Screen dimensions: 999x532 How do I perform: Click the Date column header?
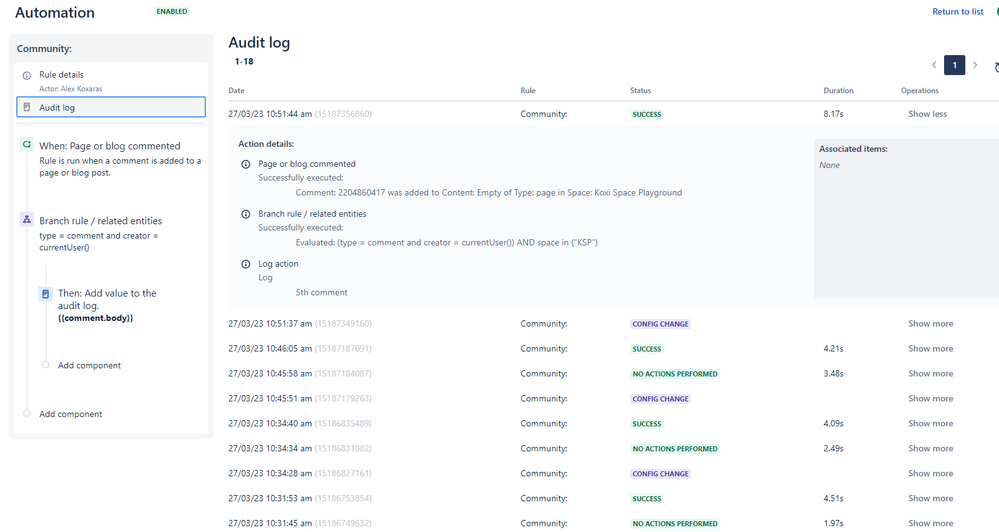[236, 90]
